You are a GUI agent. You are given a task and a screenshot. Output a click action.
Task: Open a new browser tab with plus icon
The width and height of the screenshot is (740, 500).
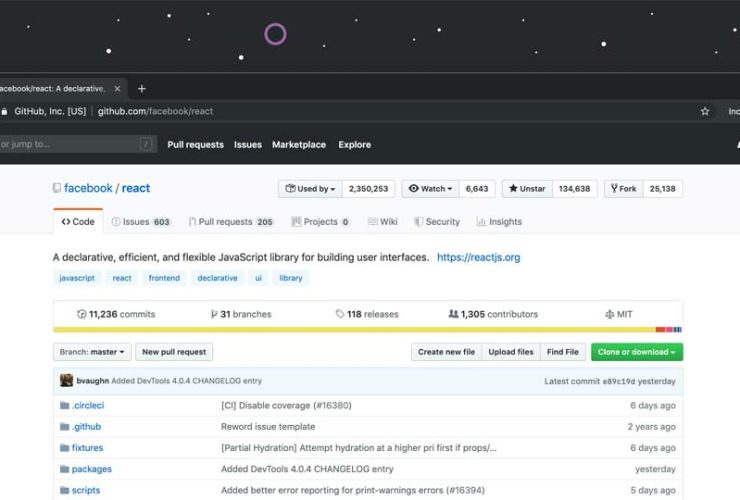(141, 88)
